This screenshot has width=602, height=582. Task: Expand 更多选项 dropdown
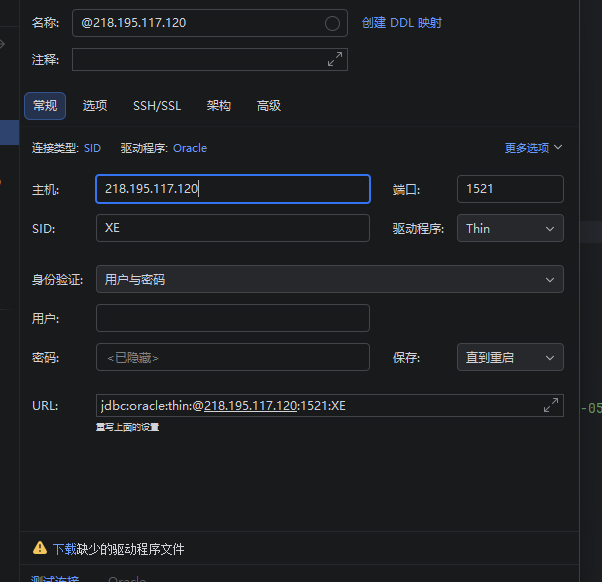tap(533, 148)
